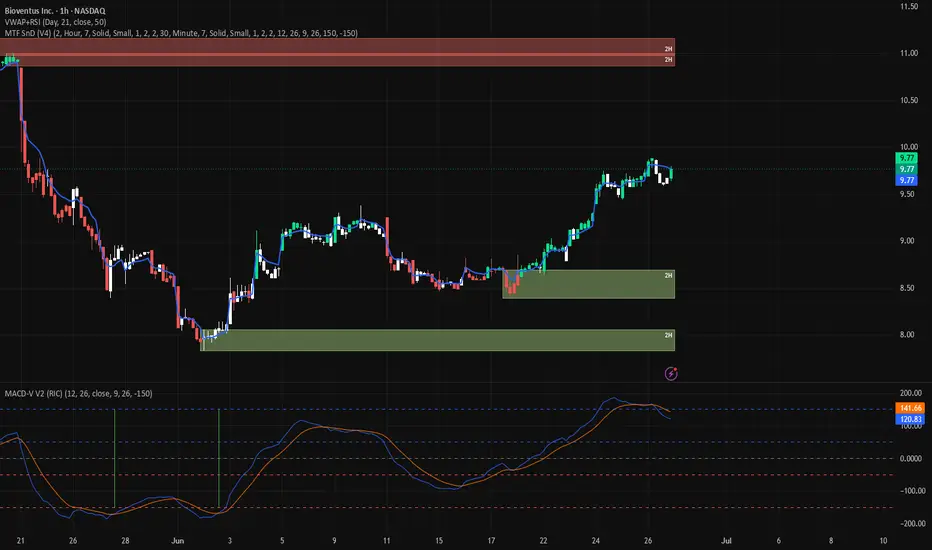Click the orange 141.66 value label
932x550 pixels.
coord(910,408)
